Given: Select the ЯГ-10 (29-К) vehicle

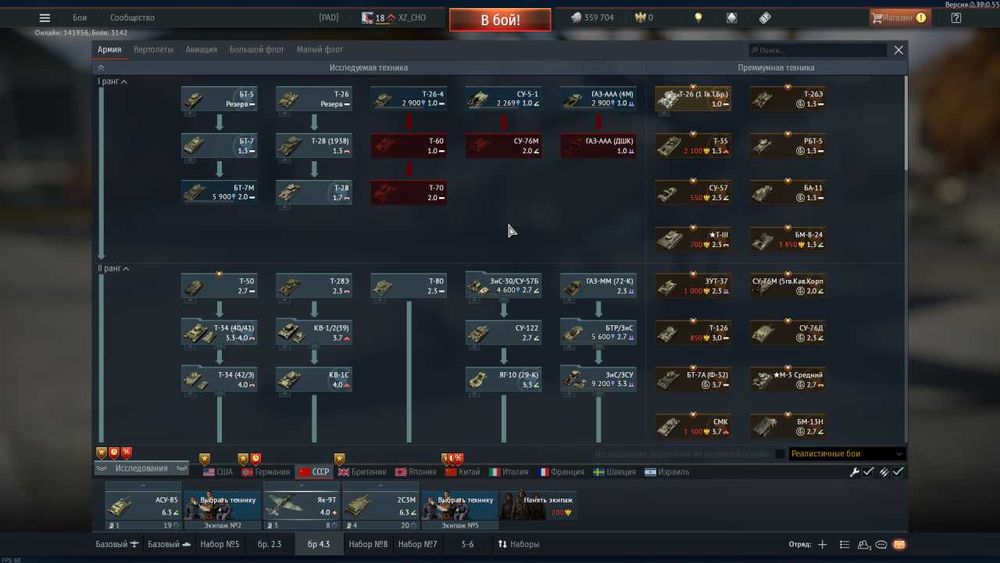Looking at the screenshot, I should [503, 380].
